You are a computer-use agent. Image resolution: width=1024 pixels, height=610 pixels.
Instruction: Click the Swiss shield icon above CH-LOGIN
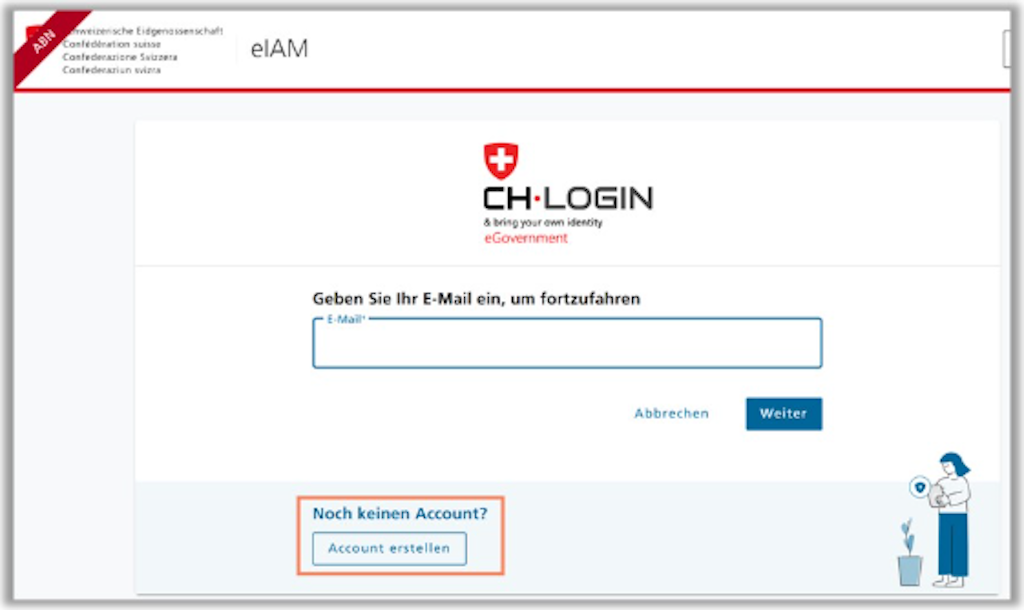[x=501, y=161]
